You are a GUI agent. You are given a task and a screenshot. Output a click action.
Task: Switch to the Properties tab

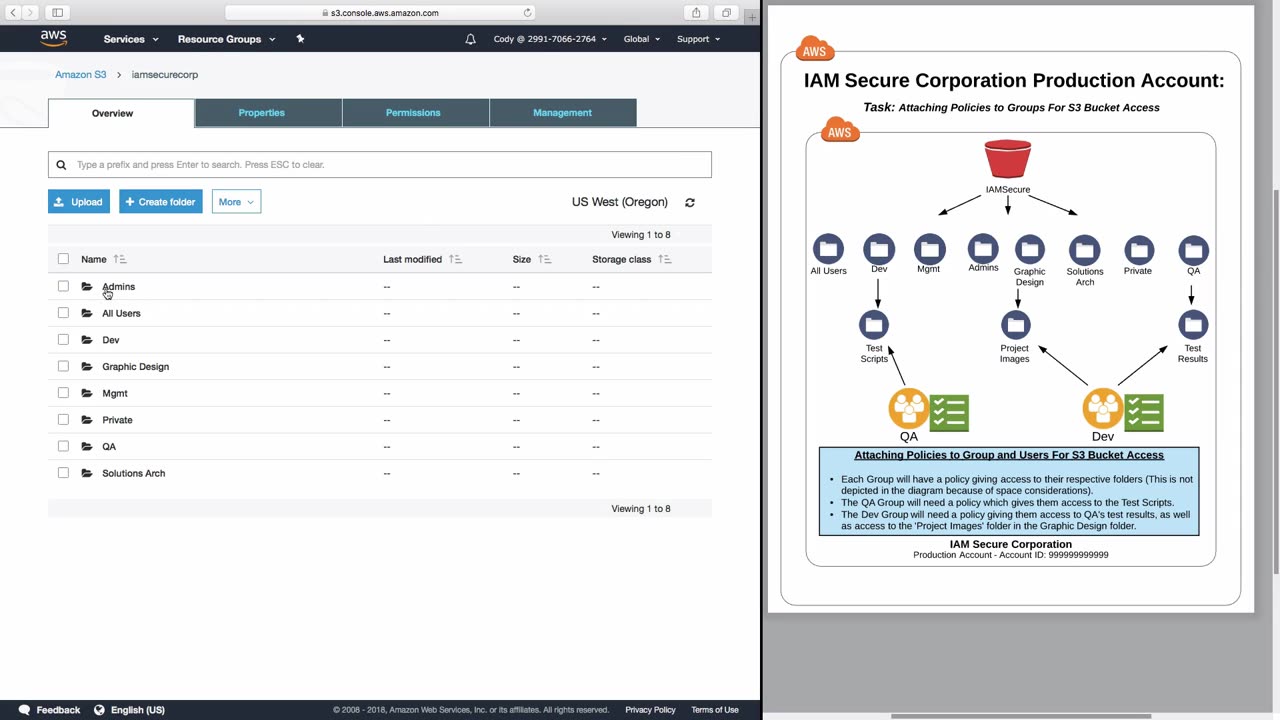pyautogui.click(x=268, y=113)
